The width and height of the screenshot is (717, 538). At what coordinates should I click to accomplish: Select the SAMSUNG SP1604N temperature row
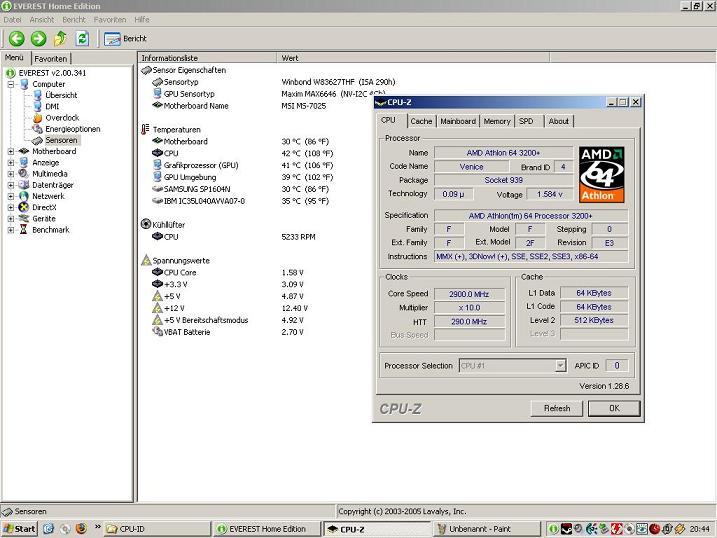(x=242, y=189)
